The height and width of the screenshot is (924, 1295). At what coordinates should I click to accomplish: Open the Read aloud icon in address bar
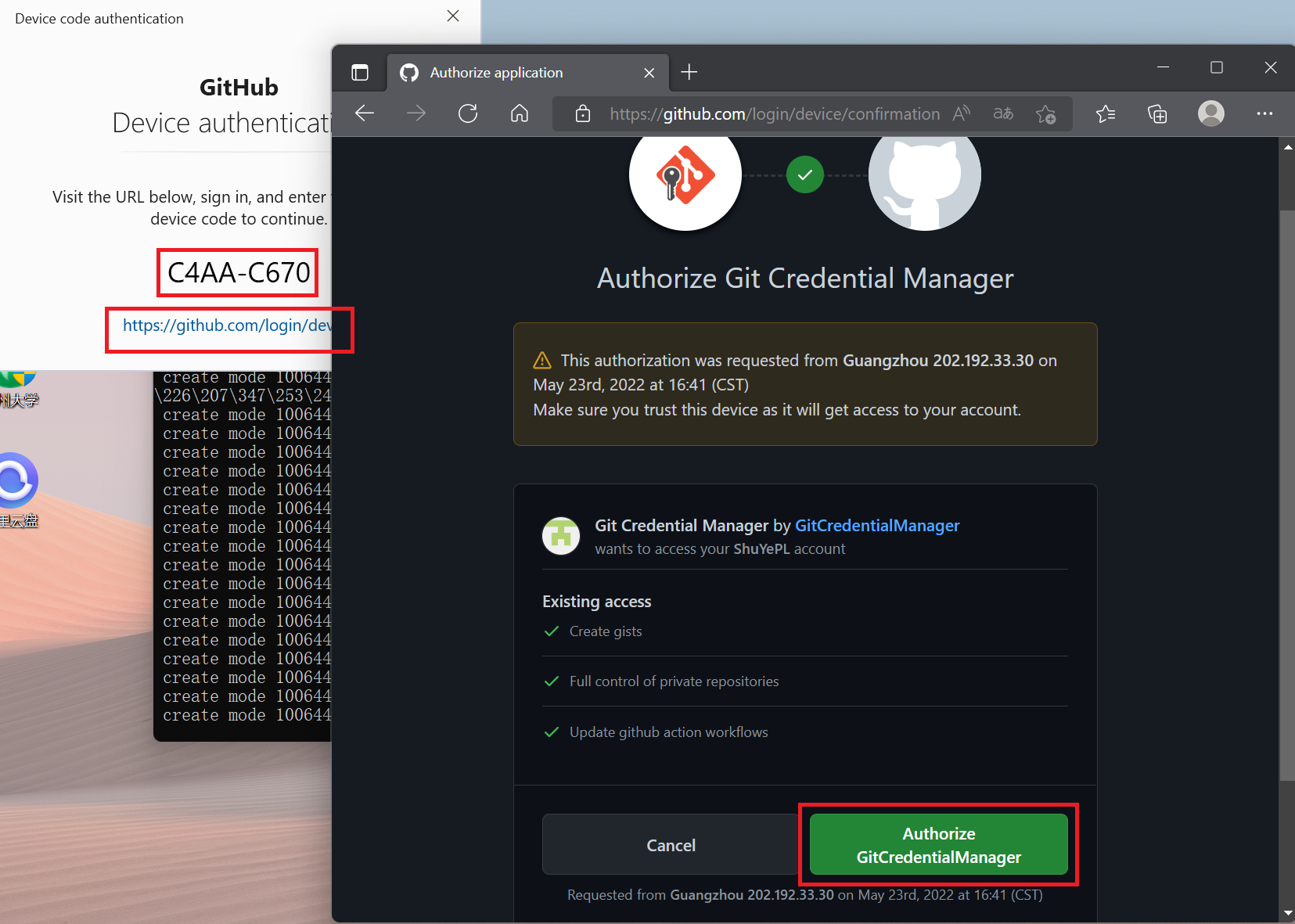[x=962, y=113]
